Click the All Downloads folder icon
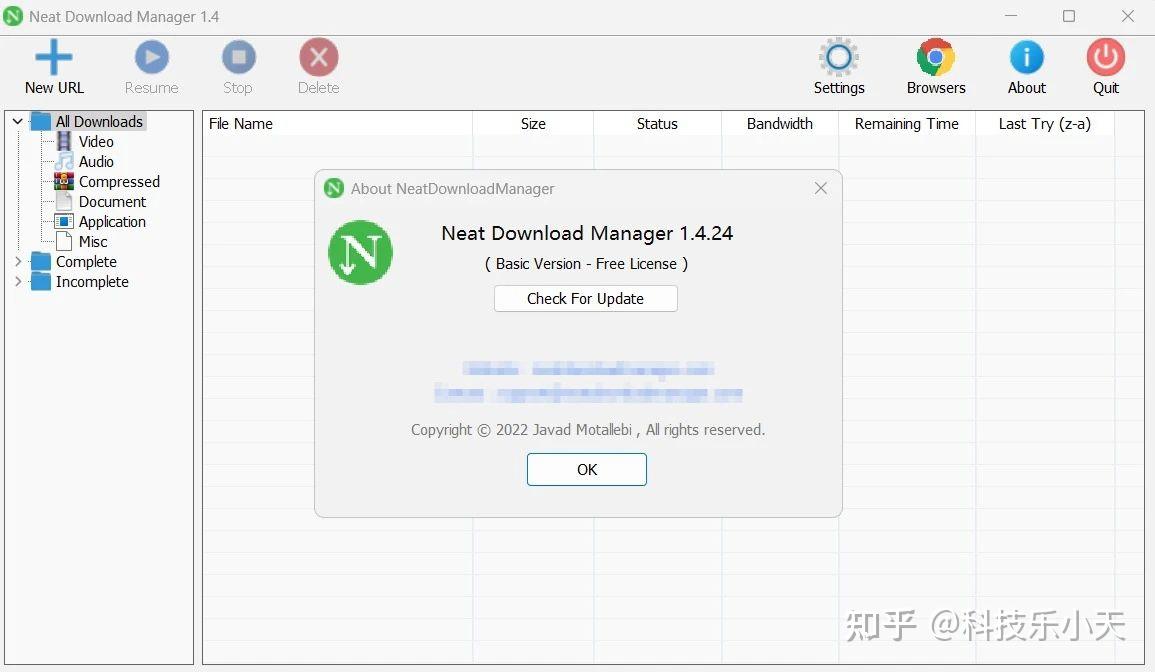Image resolution: width=1155 pixels, height=672 pixels. [41, 122]
